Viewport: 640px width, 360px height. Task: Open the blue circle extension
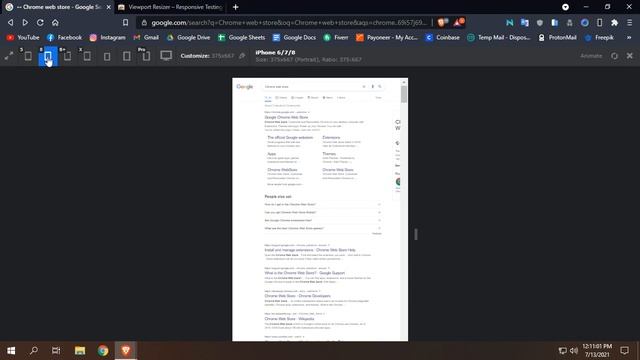(584, 23)
